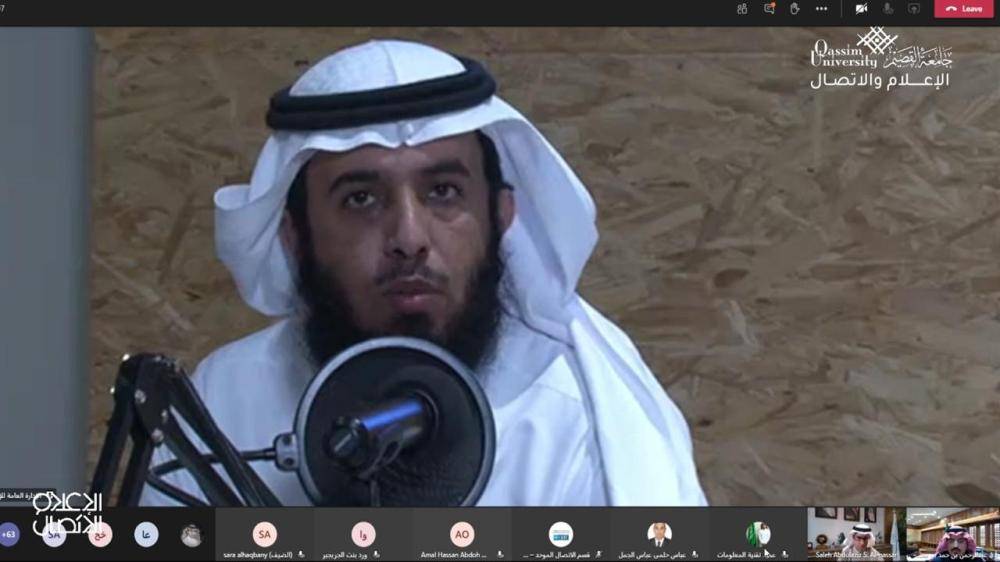The width and height of the screenshot is (1000, 562).
Task: Expand the +63 overflow participants list
Action: tap(9, 535)
